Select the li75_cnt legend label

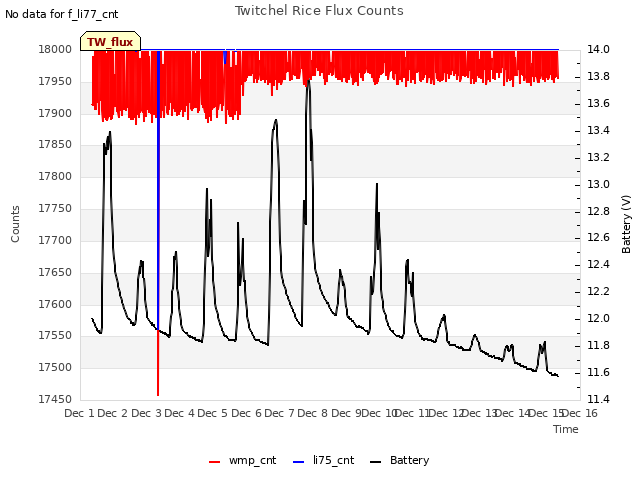coord(333,460)
